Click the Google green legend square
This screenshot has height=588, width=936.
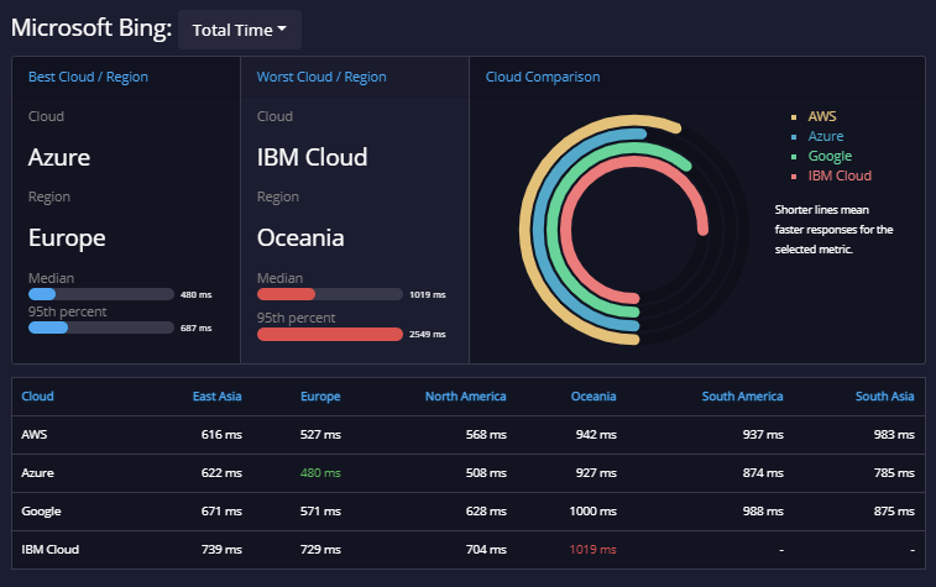(793, 156)
